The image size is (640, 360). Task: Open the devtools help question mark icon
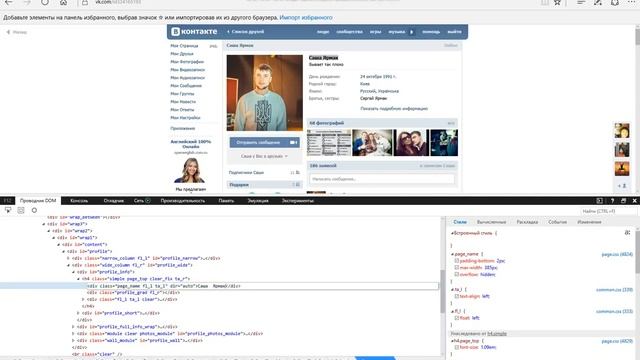click(612, 200)
